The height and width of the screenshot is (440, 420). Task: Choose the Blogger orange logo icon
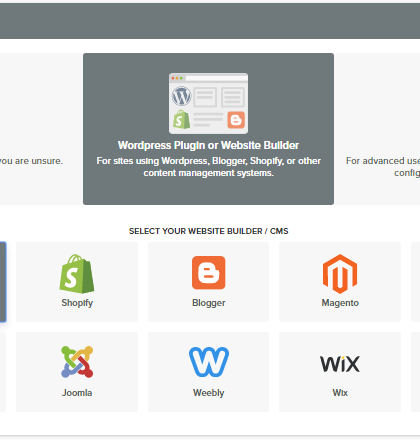(209, 273)
